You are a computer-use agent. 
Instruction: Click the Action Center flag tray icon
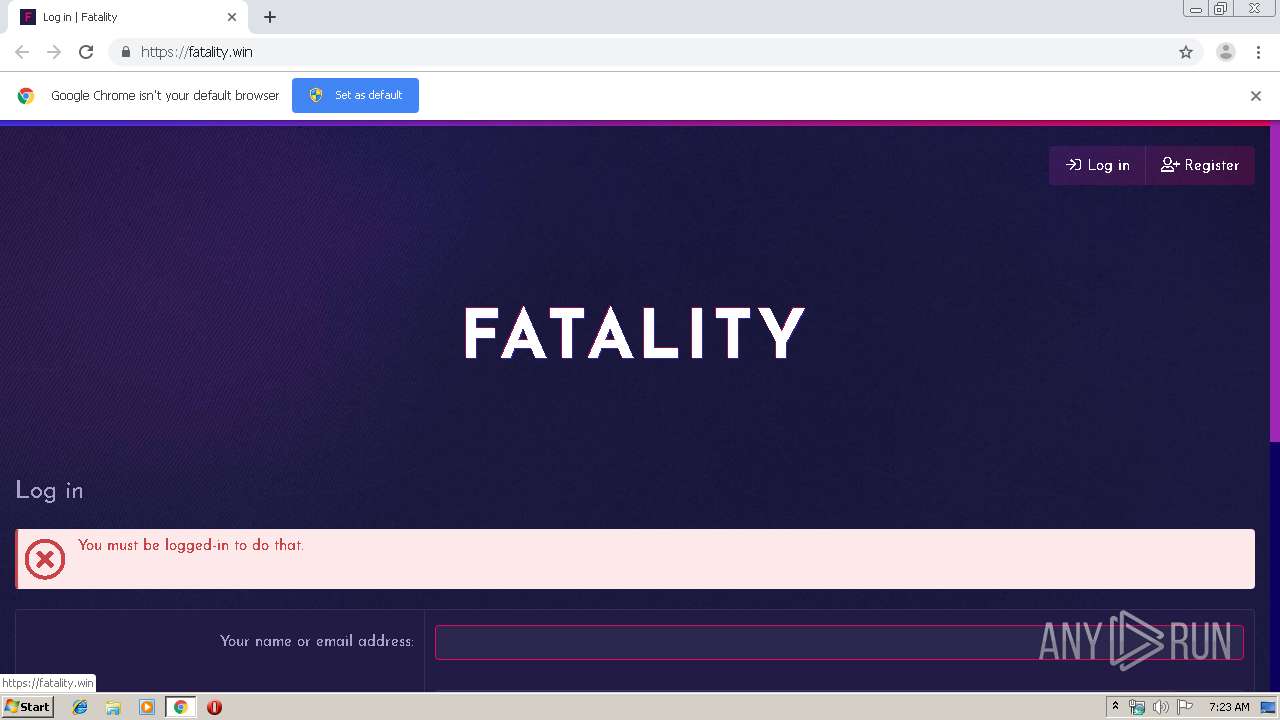click(x=1185, y=707)
